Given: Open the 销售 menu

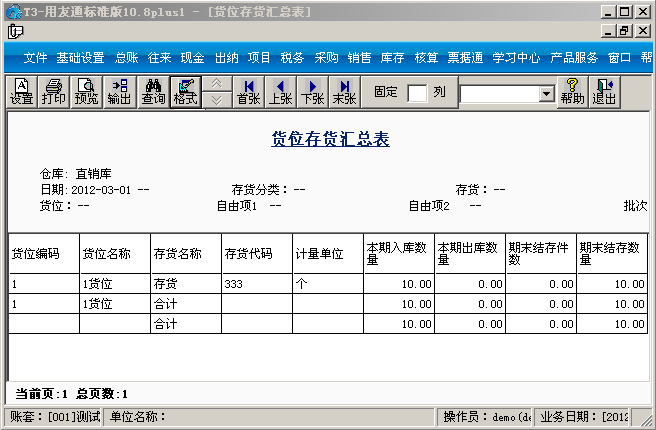Looking at the screenshot, I should tap(359, 58).
